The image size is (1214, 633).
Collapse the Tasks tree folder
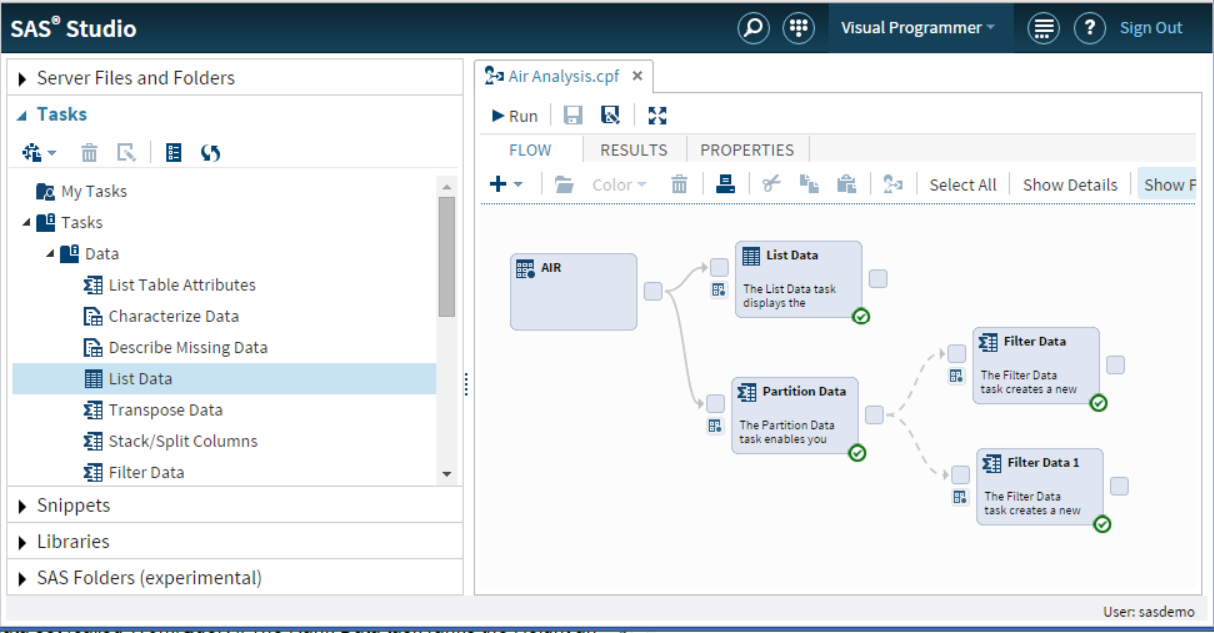pos(26,222)
